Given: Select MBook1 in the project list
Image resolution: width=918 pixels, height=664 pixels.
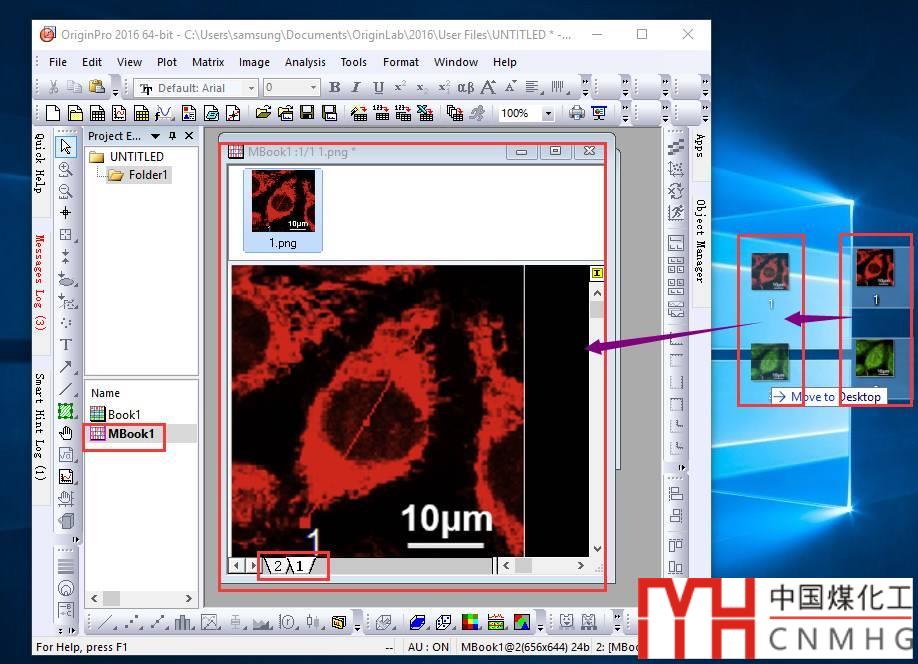Looking at the screenshot, I should 131,434.
